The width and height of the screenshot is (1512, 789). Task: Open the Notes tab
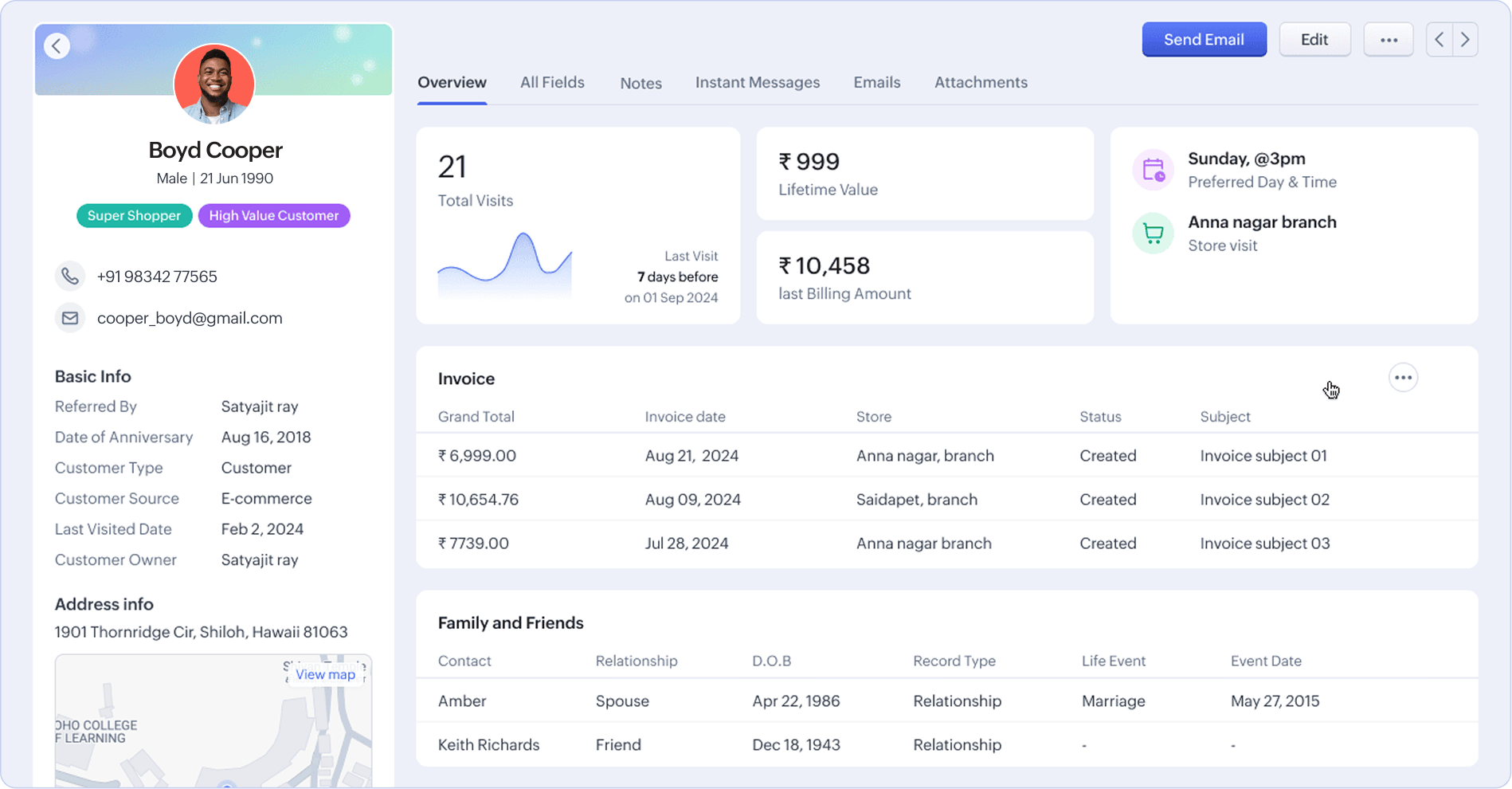click(x=640, y=83)
